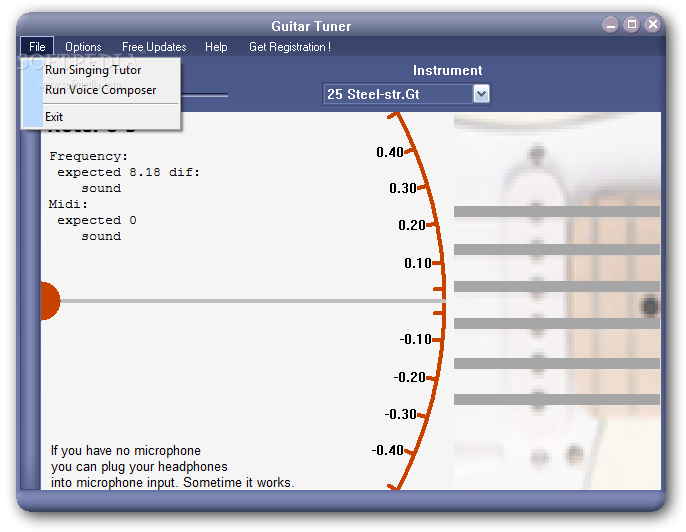Click the -0.10 mark on the gauge
Viewport: 686px width, 532px height.
coord(416,339)
